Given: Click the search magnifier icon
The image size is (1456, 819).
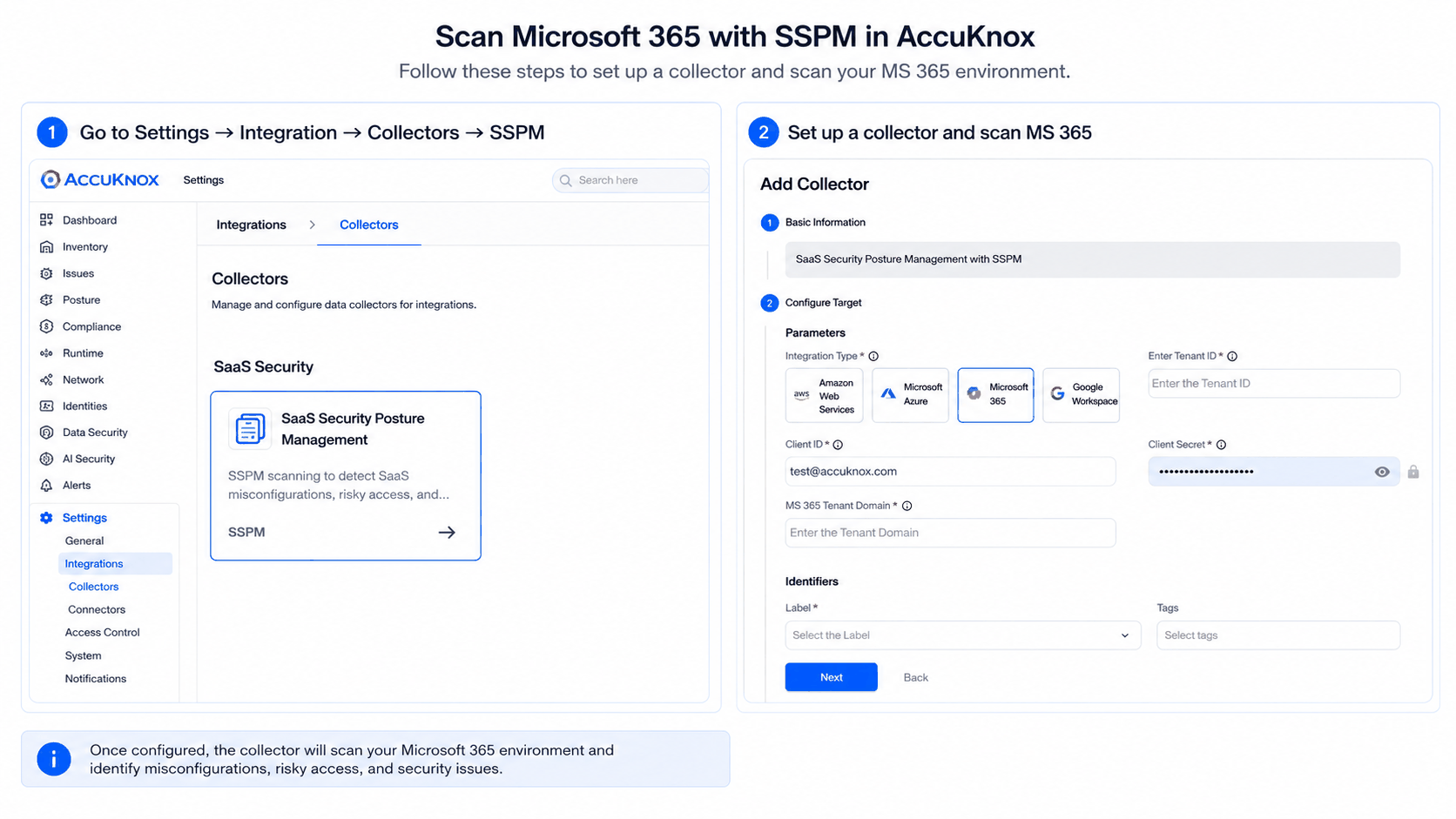Looking at the screenshot, I should point(565,180).
